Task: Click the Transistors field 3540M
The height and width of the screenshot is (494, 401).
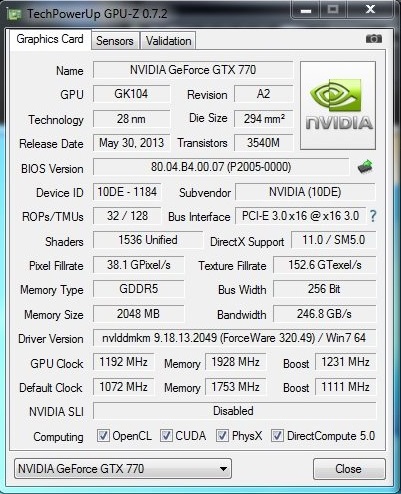Action: click(263, 143)
